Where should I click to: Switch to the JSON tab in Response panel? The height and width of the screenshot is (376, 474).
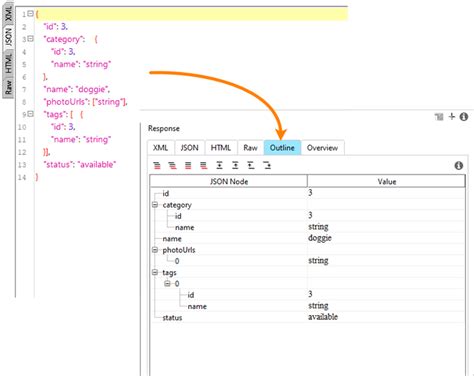tap(190, 148)
